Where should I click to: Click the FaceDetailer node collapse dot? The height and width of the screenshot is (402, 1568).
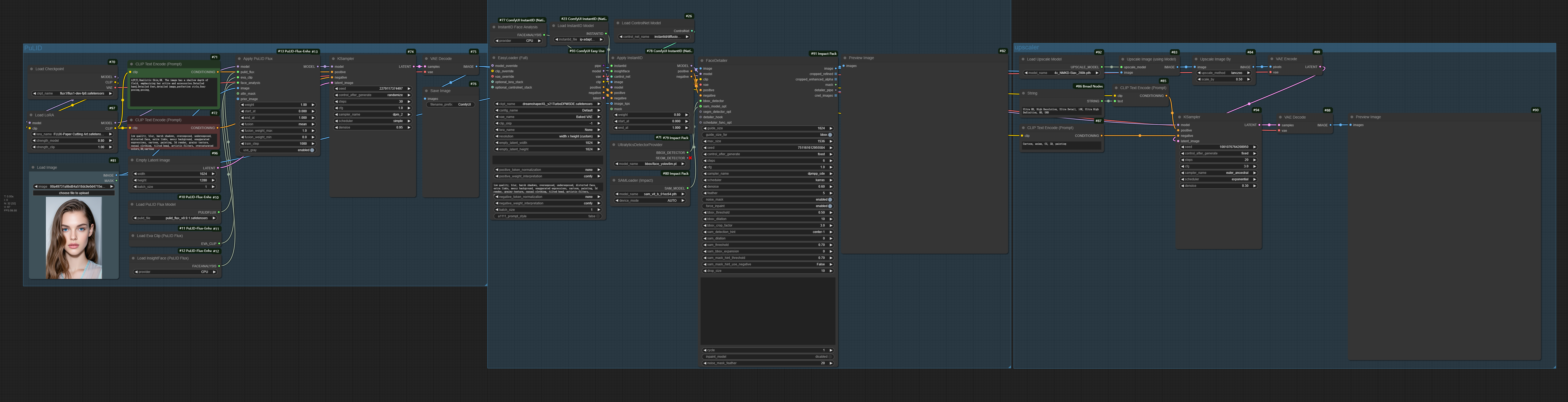click(x=702, y=60)
